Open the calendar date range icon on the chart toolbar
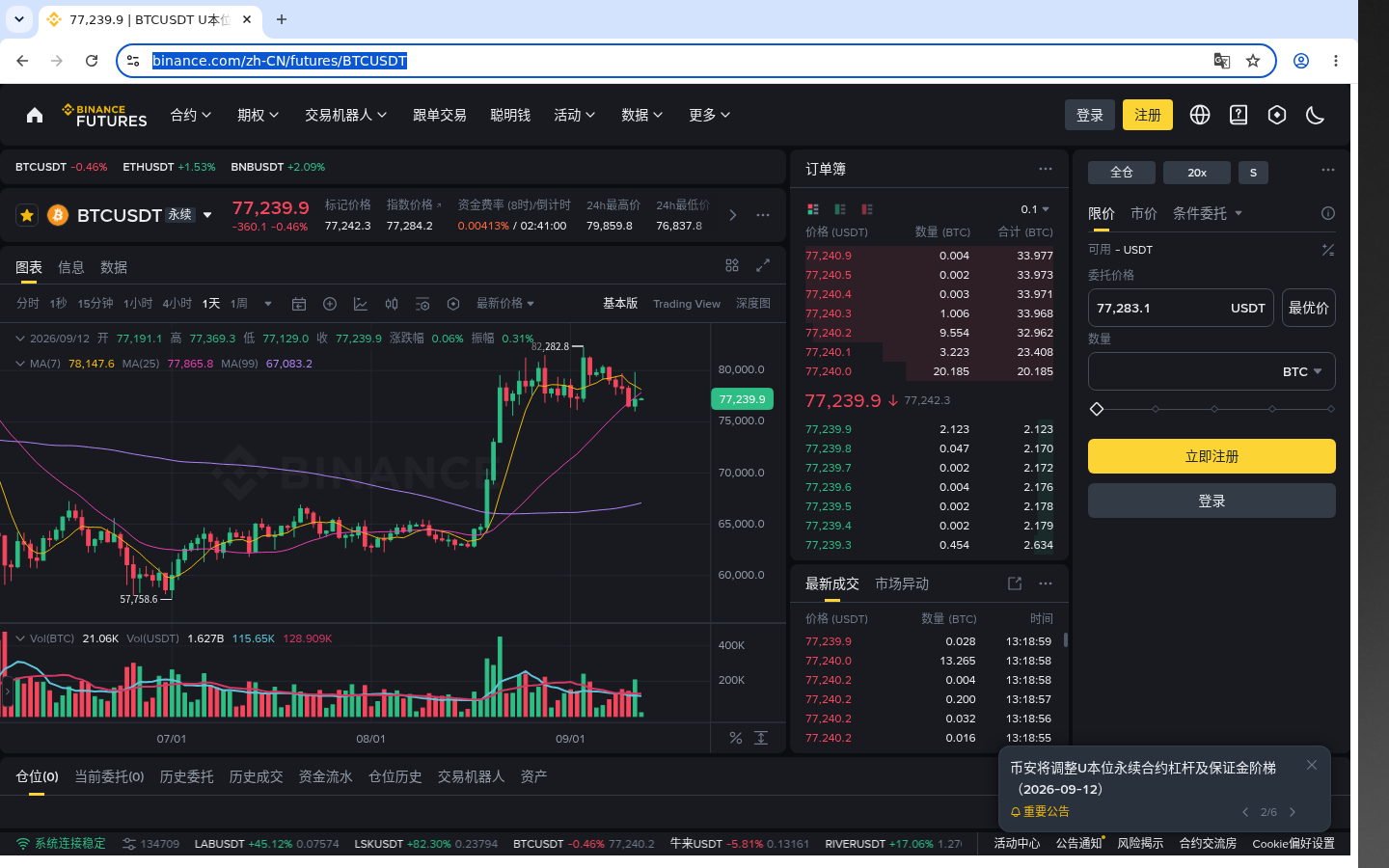This screenshot has height=868, width=1389. [299, 304]
